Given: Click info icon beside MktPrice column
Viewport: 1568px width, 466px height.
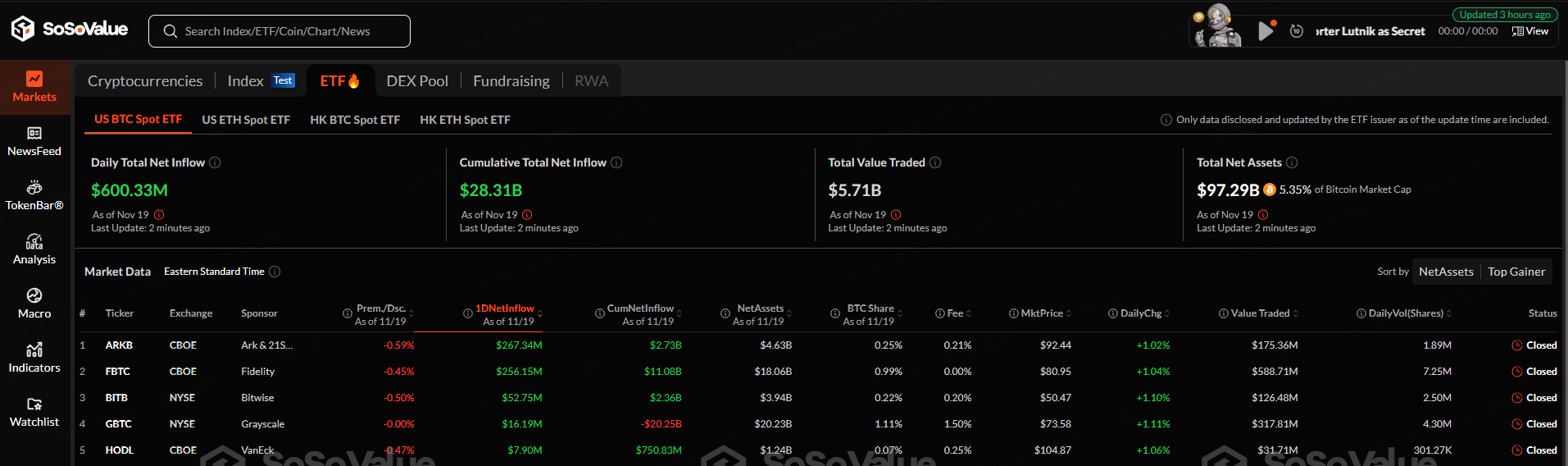Looking at the screenshot, I should [x=1014, y=313].
